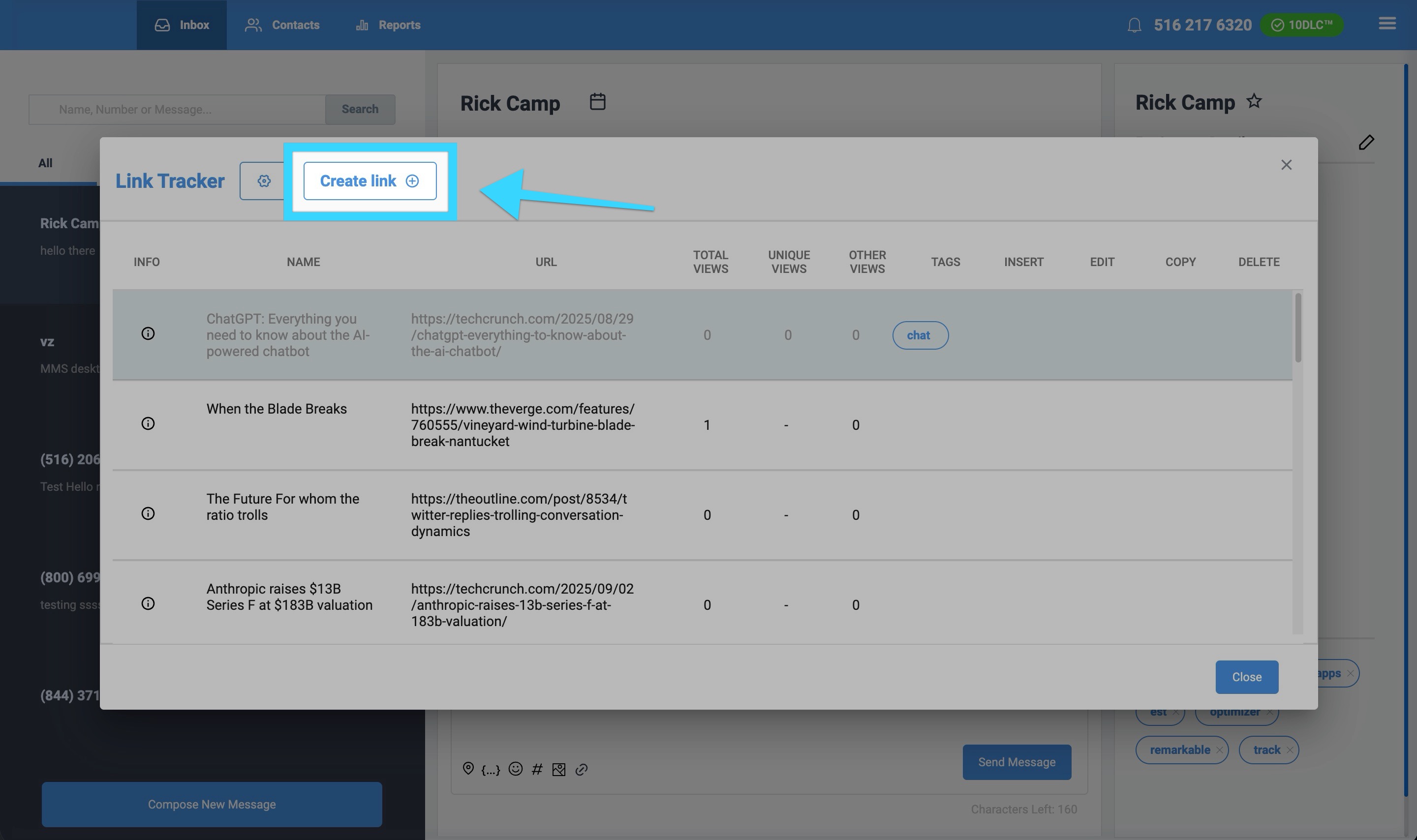
Task: Open the emoji picker in composer
Action: click(x=515, y=769)
